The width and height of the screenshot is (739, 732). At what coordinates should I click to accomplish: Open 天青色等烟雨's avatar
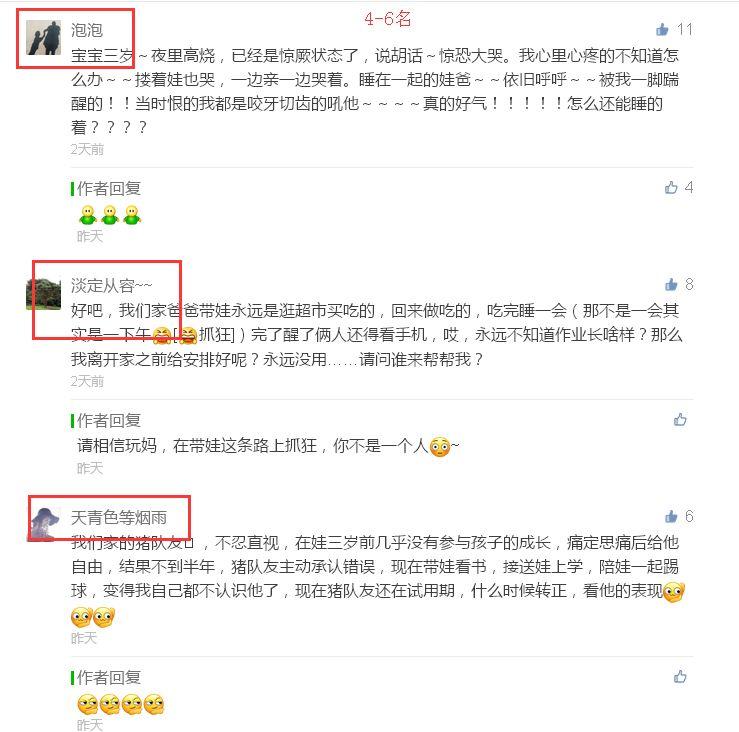coord(43,524)
